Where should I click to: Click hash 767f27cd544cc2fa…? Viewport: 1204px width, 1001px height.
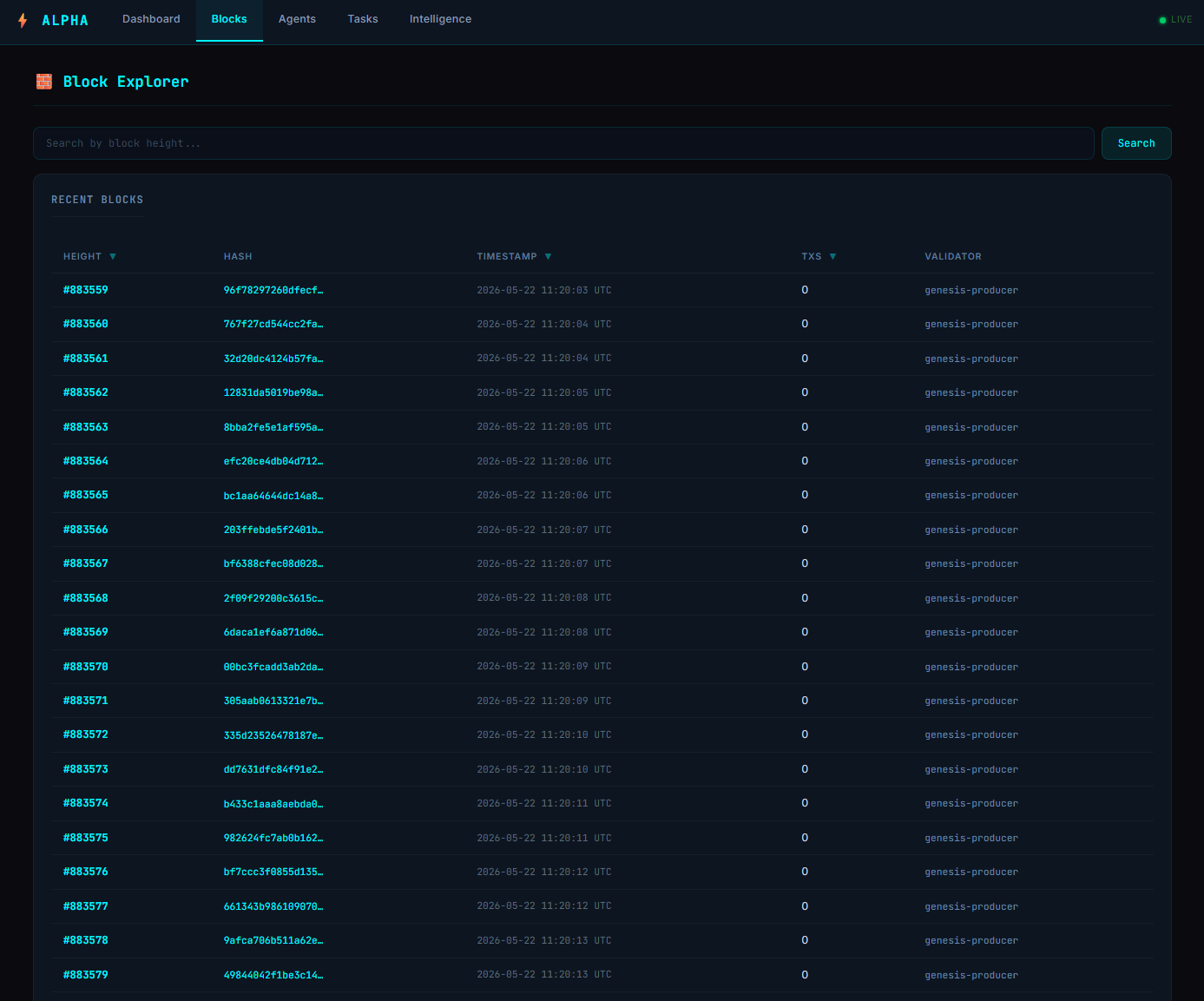(273, 324)
